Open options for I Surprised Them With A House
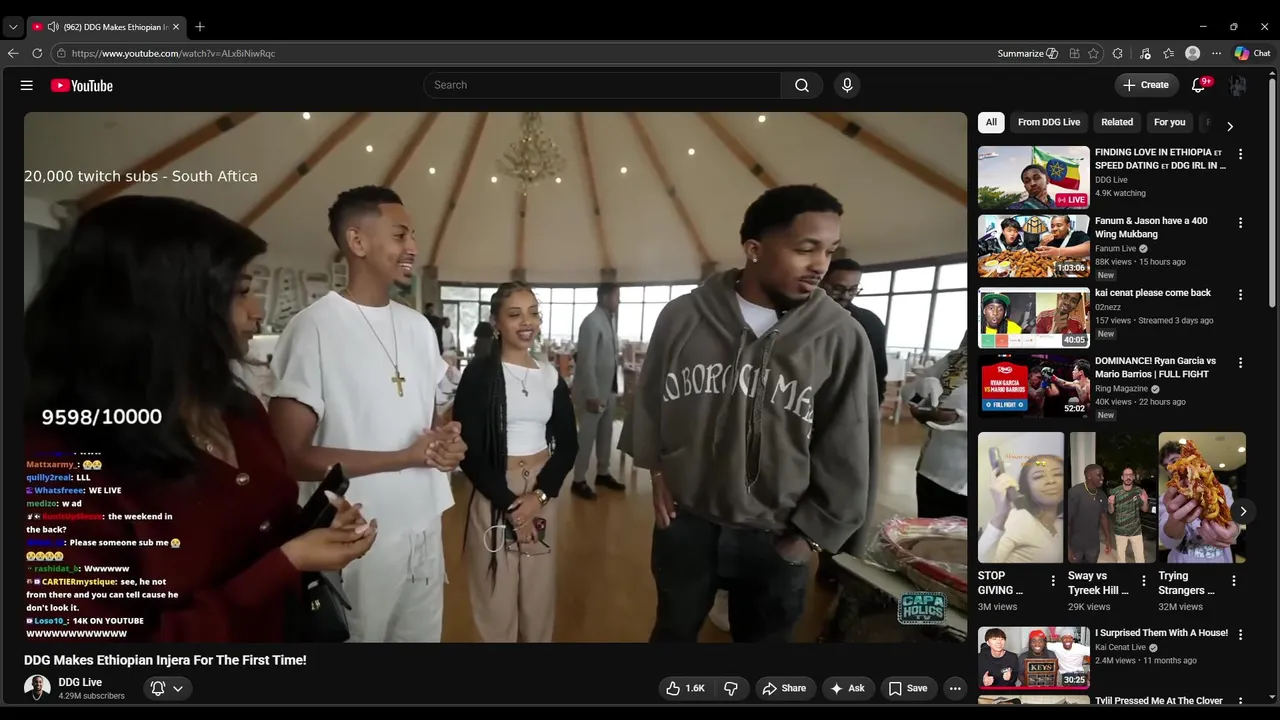This screenshot has height=720, width=1280. [x=1240, y=634]
